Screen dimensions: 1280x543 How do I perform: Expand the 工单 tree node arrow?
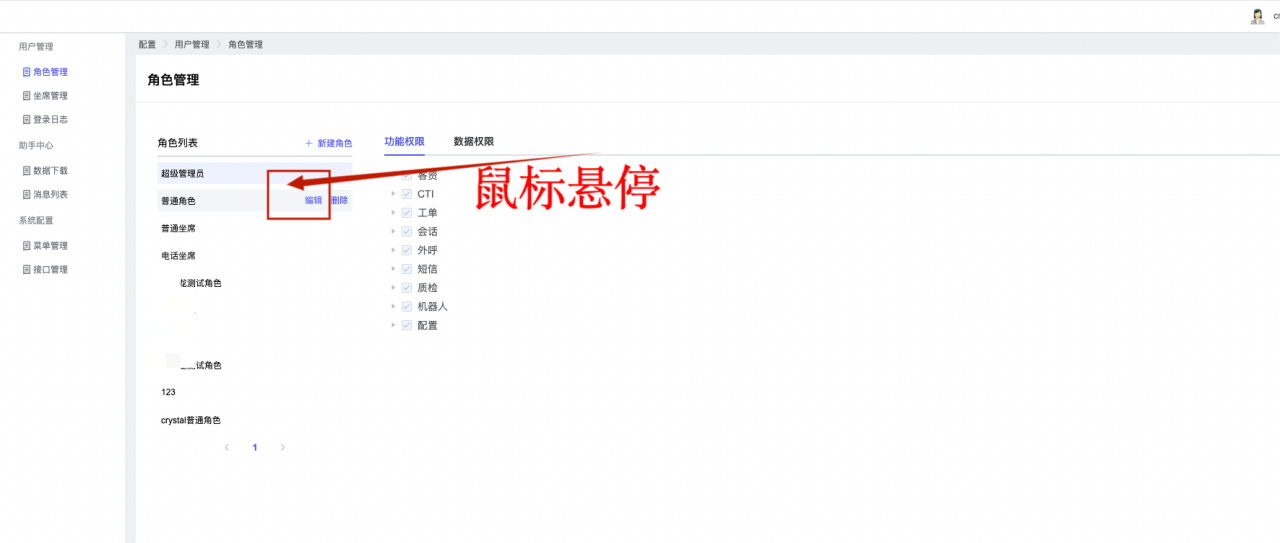(x=393, y=213)
